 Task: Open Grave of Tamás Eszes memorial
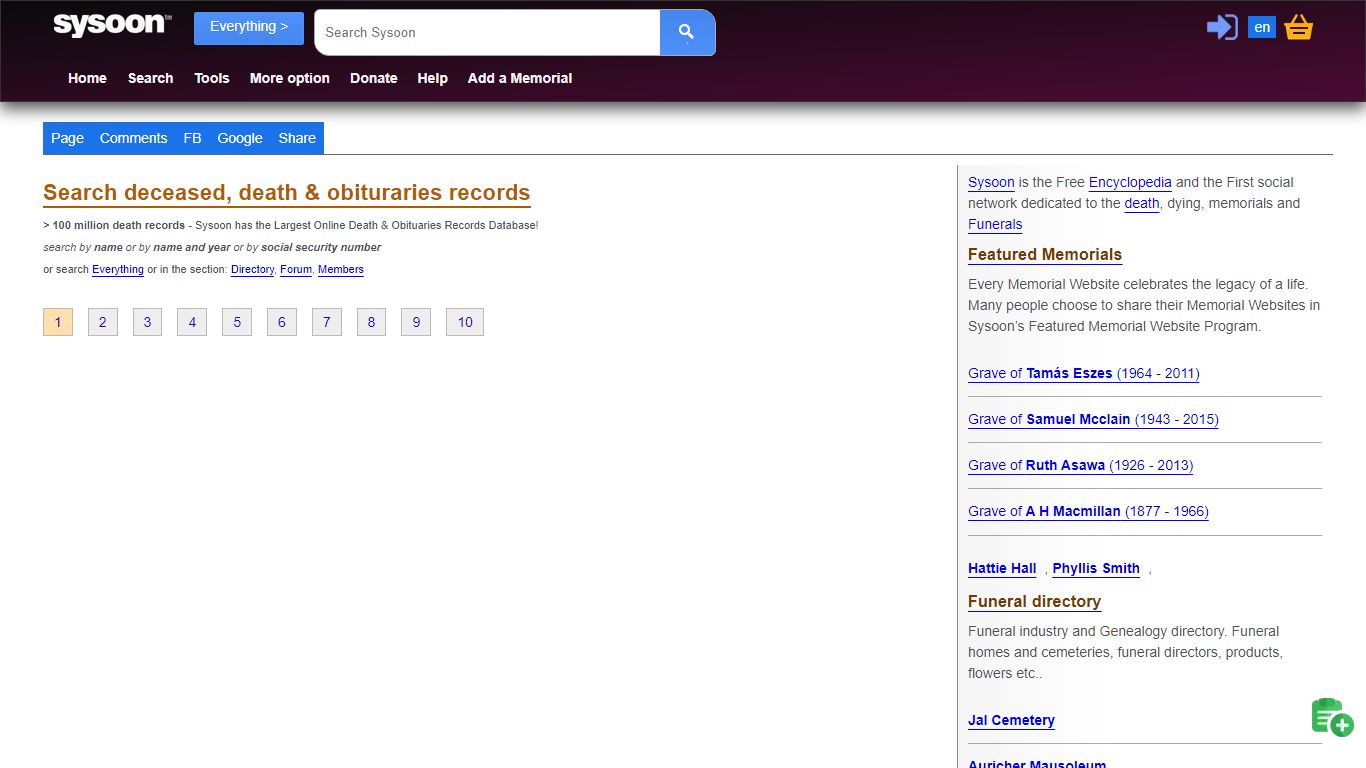pyautogui.click(x=1084, y=373)
